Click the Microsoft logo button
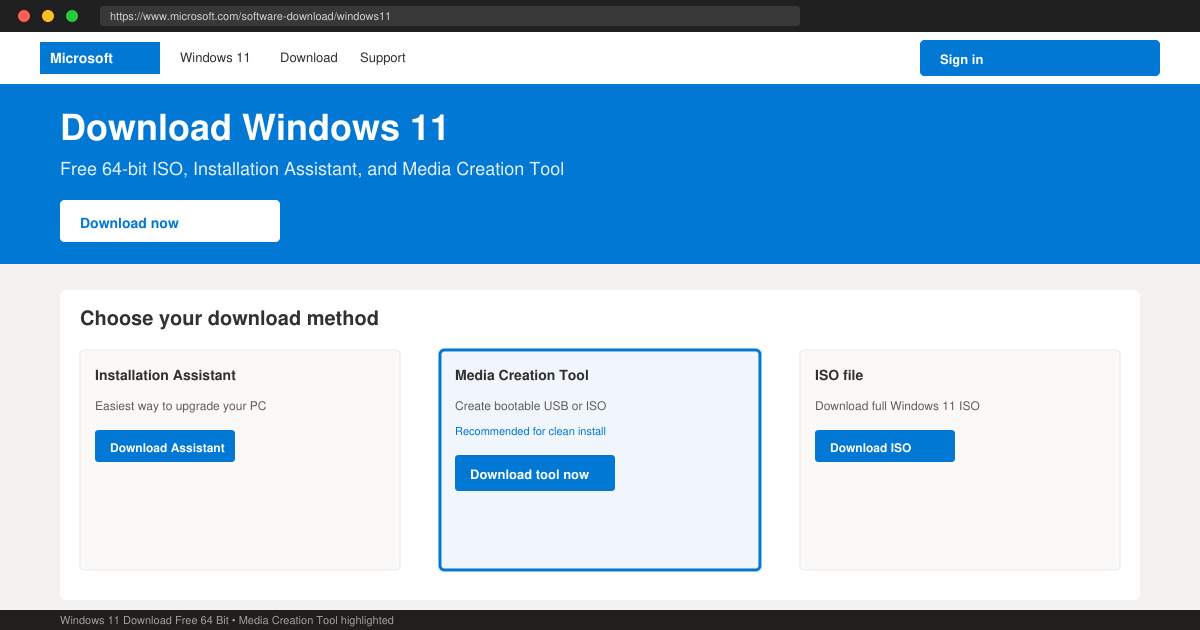The width and height of the screenshot is (1200, 630). (x=100, y=58)
